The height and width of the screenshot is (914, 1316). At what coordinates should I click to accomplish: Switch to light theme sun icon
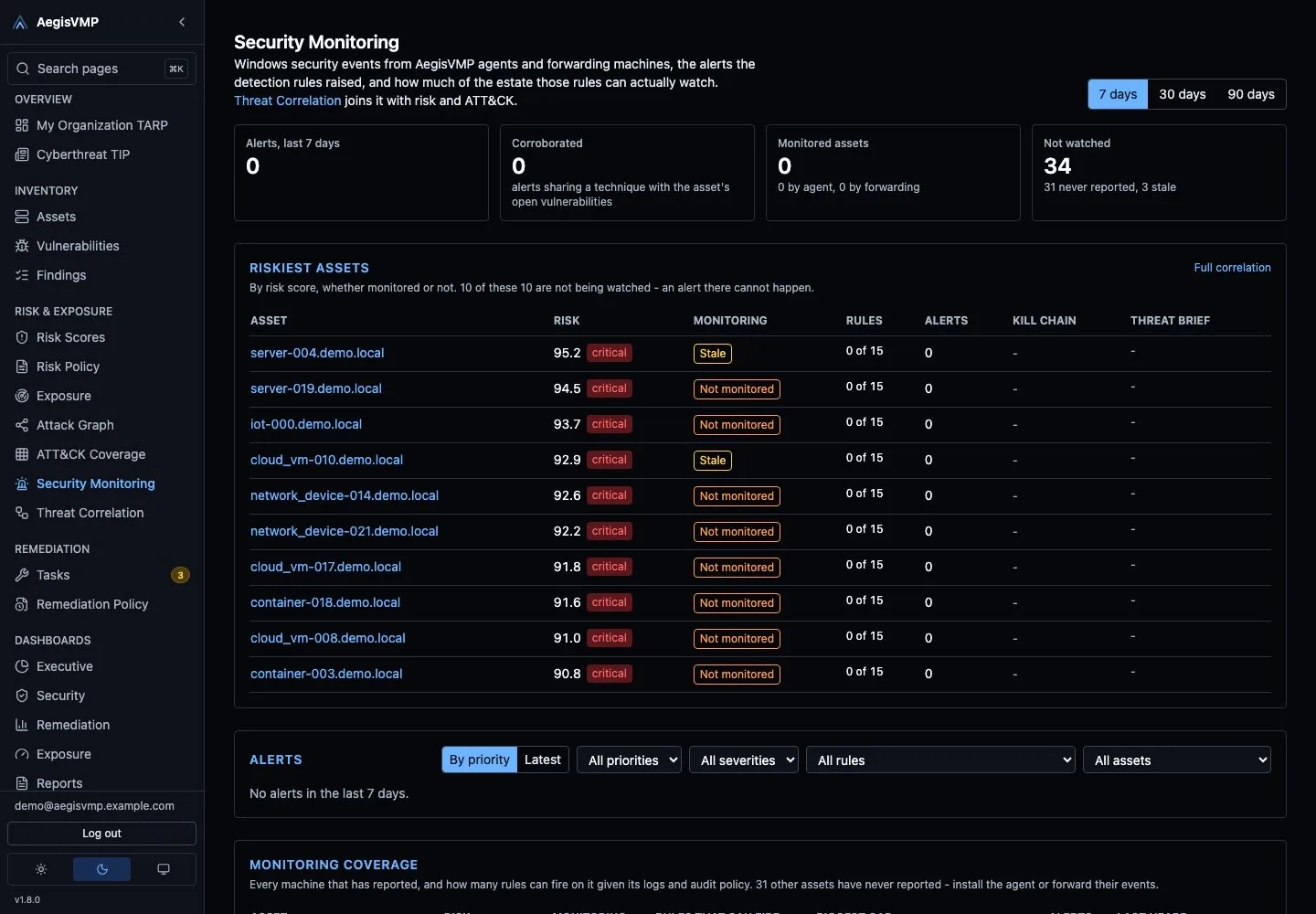coord(41,869)
